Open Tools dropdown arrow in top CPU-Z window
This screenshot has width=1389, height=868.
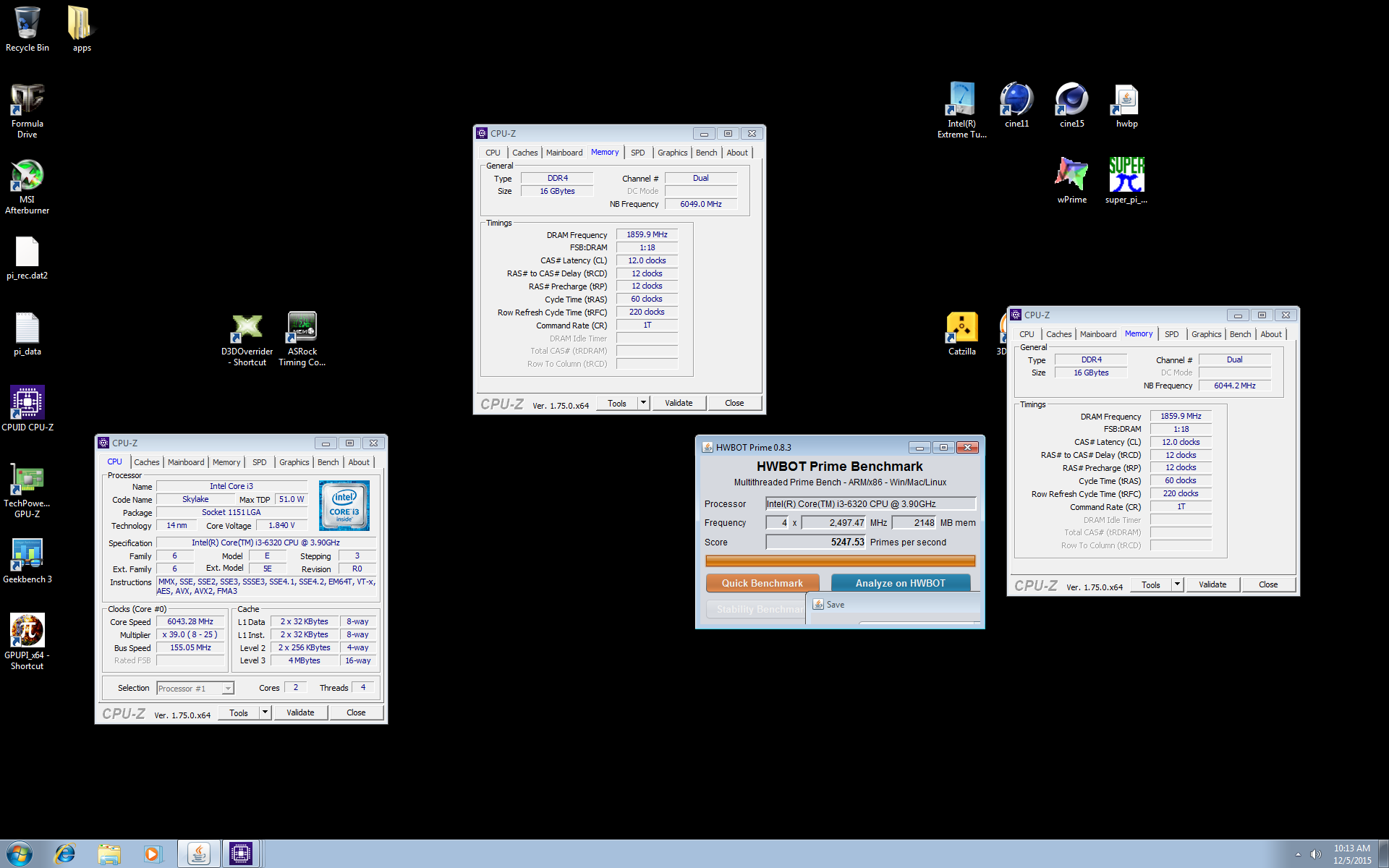coord(643,403)
